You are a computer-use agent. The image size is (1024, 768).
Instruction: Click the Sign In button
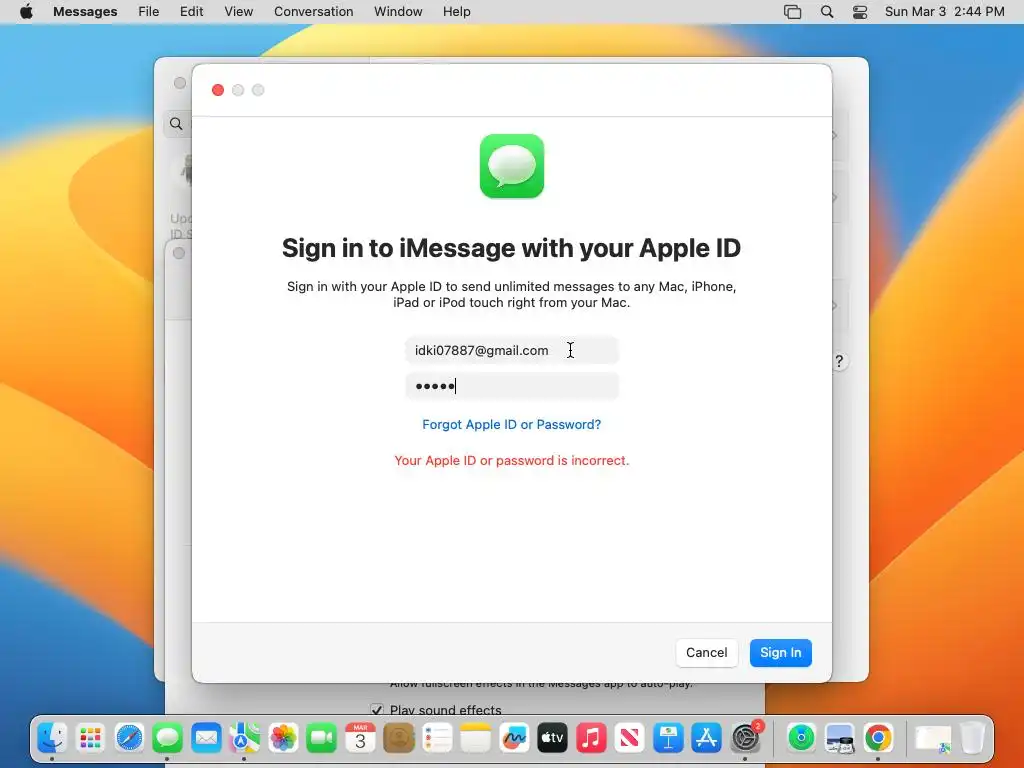coord(780,652)
